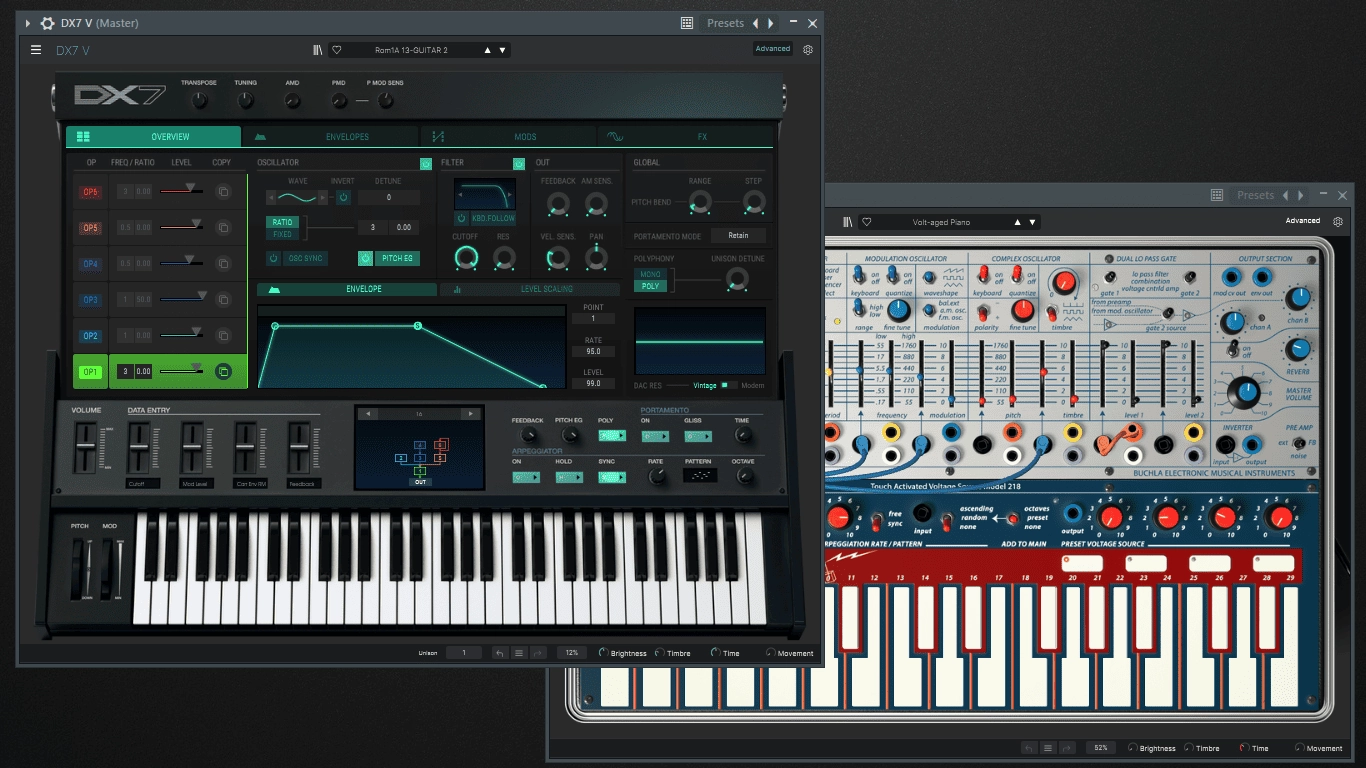The image size is (1366, 768).
Task: Click the DX7 V undo arrow in the bottom bar
Action: tap(500, 653)
